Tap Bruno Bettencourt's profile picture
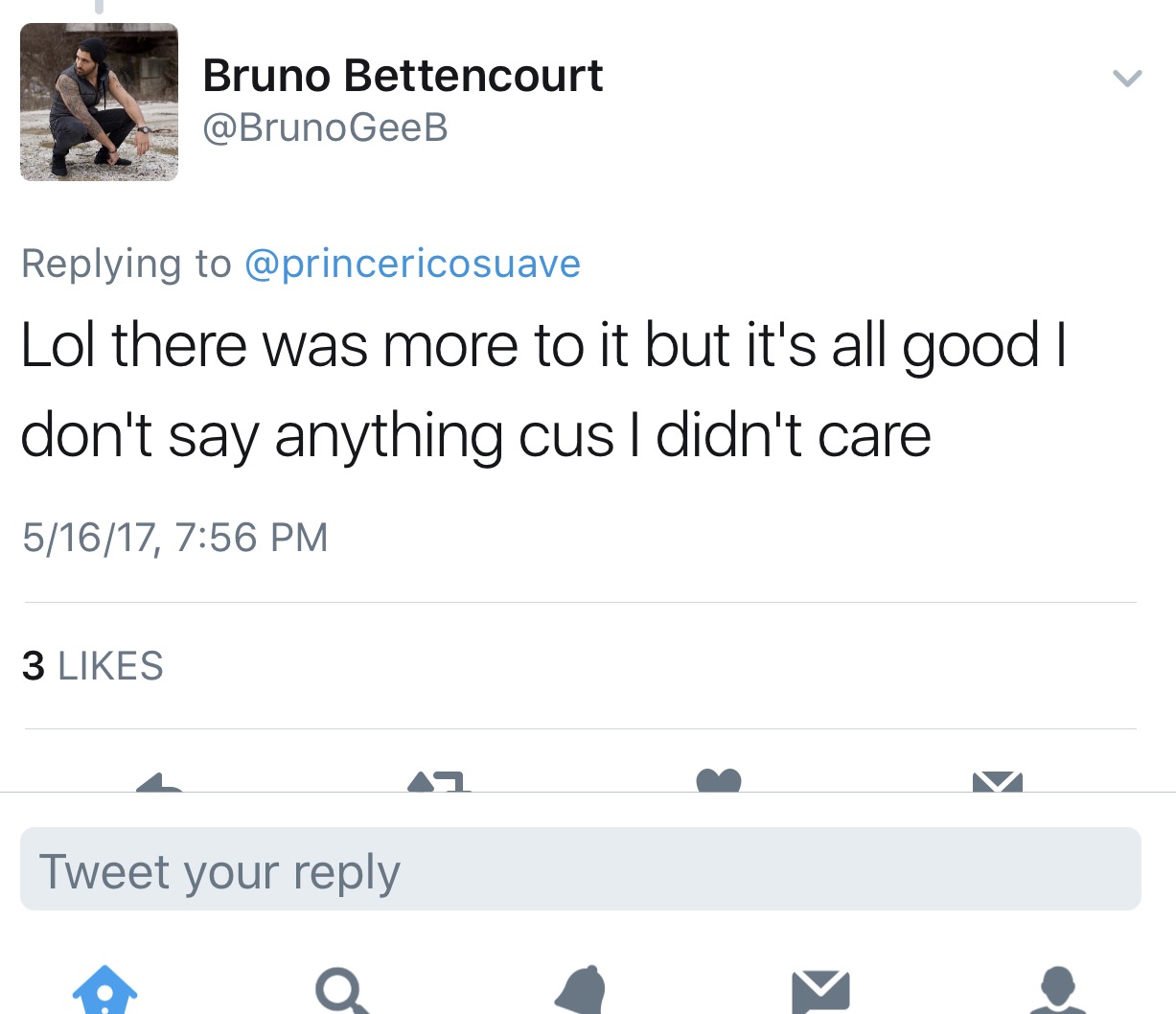 [x=99, y=102]
